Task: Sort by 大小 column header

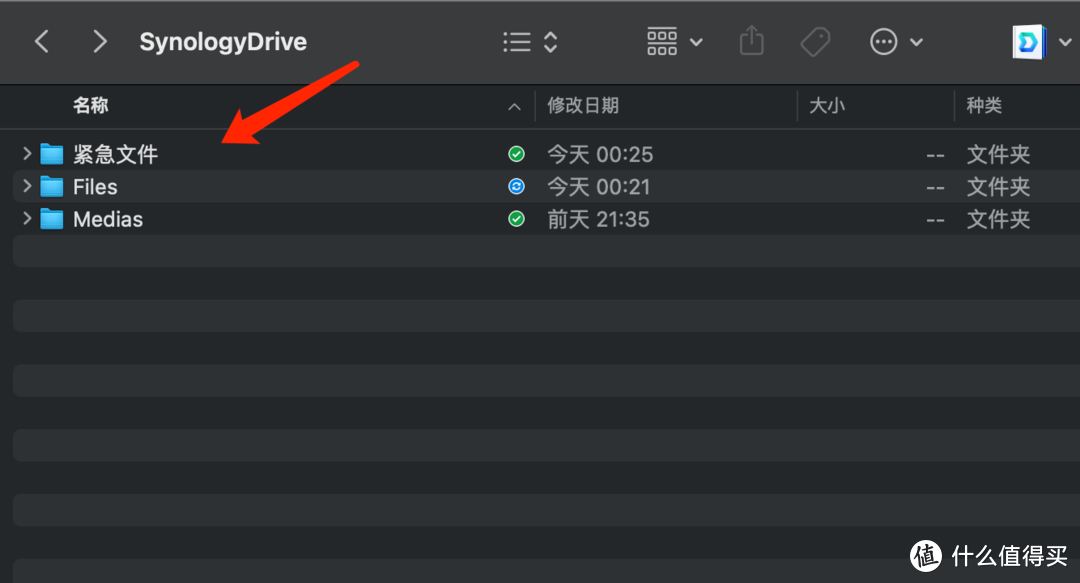Action: click(827, 105)
